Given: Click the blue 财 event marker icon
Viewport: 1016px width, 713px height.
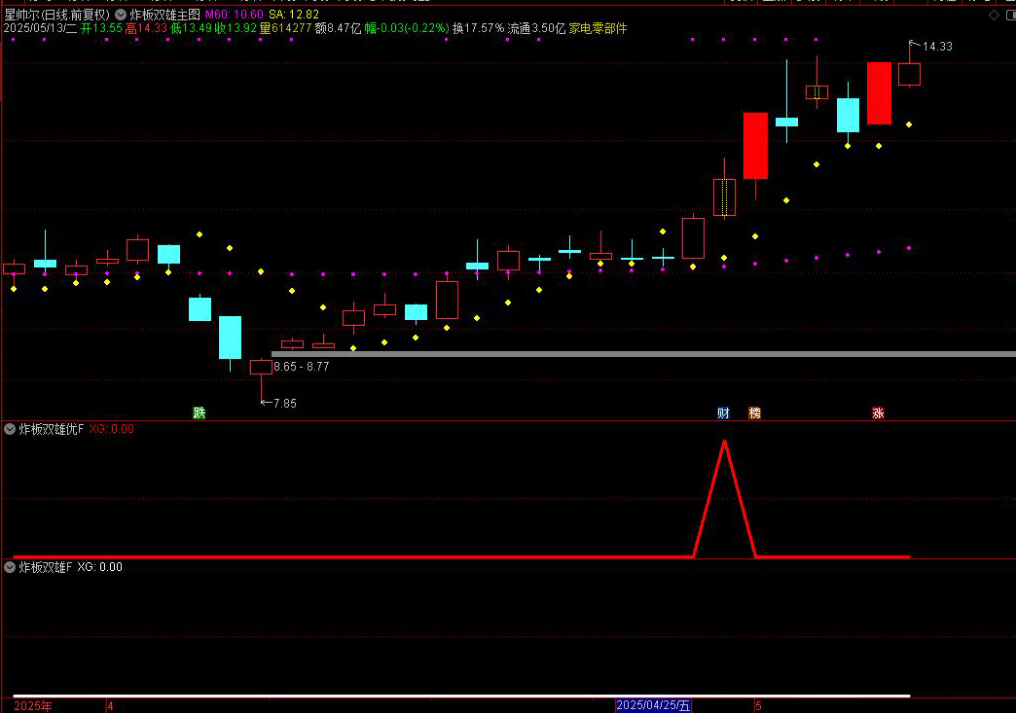Looking at the screenshot, I should tap(723, 413).
